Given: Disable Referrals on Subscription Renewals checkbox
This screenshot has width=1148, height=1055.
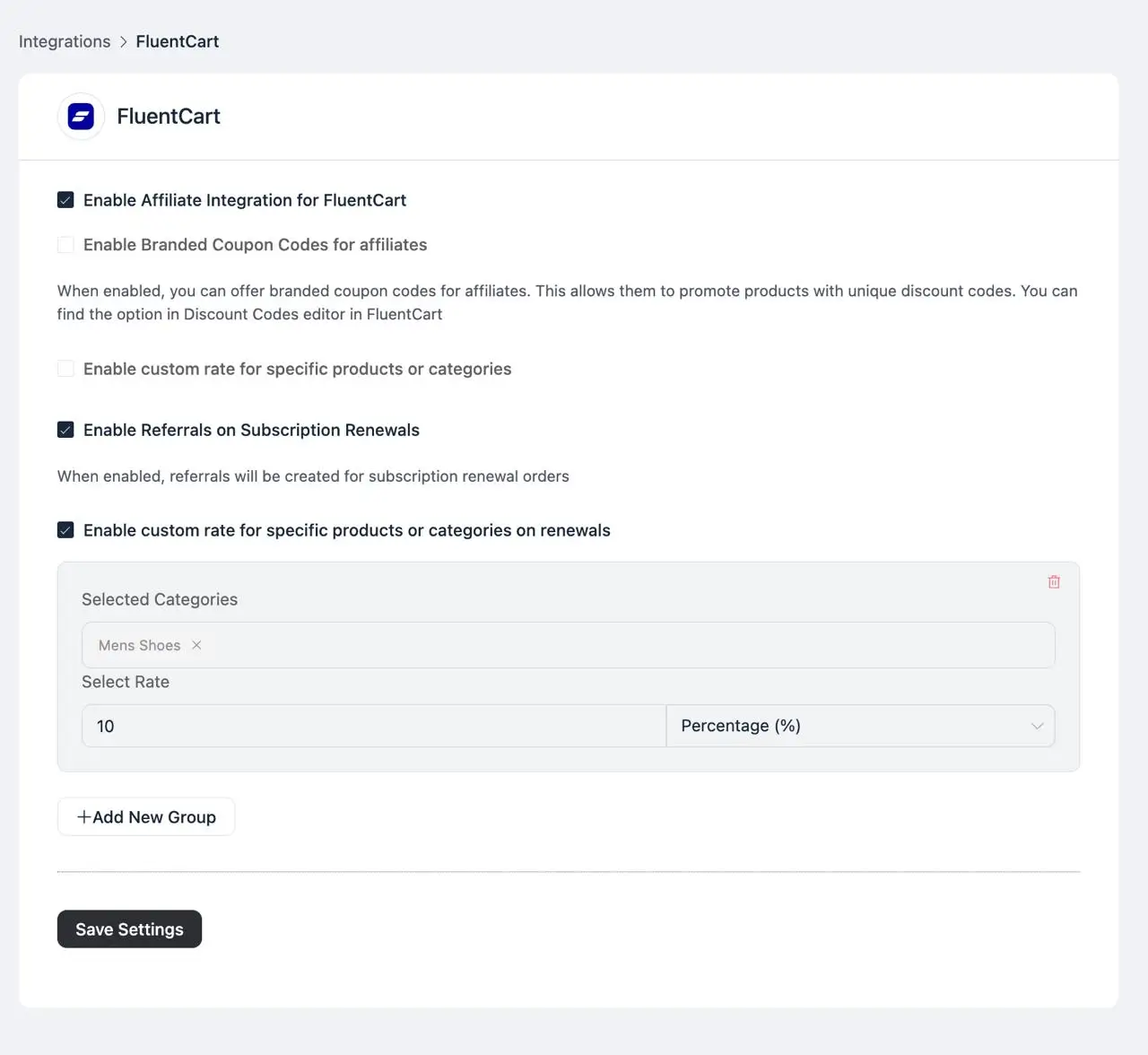Looking at the screenshot, I should click(65, 430).
